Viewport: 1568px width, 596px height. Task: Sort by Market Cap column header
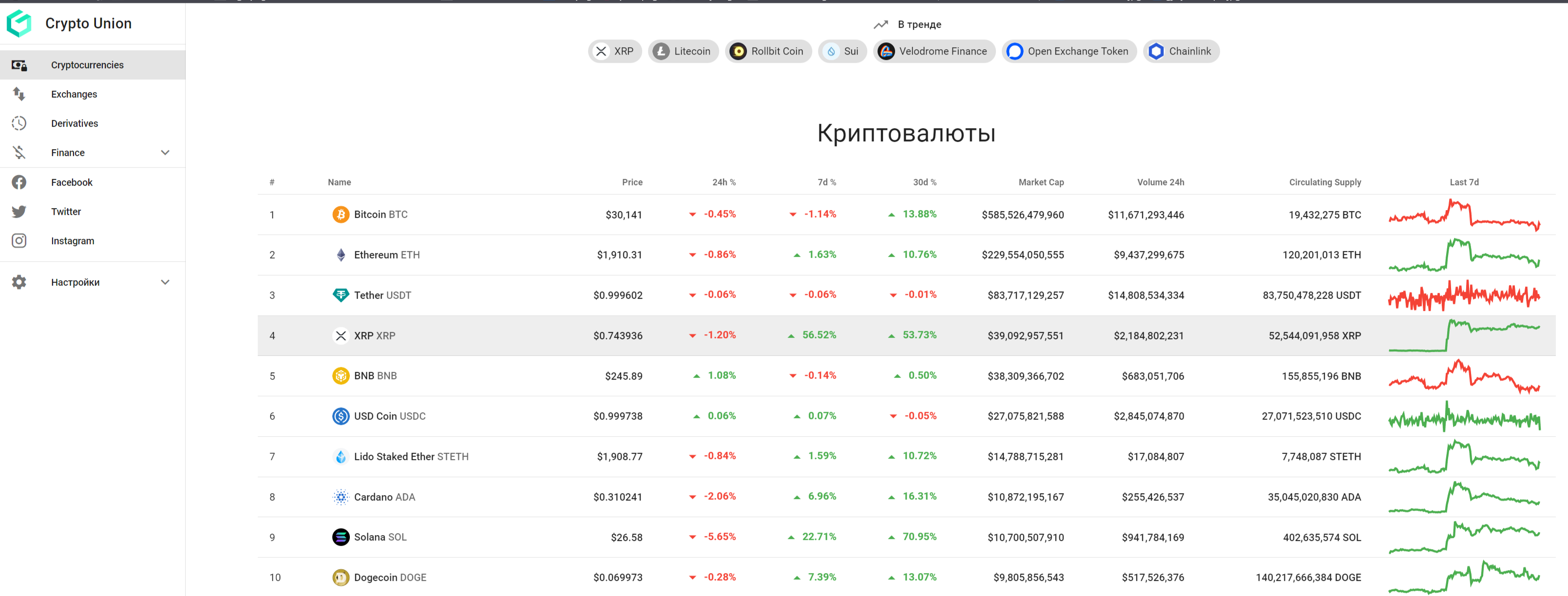point(1041,182)
